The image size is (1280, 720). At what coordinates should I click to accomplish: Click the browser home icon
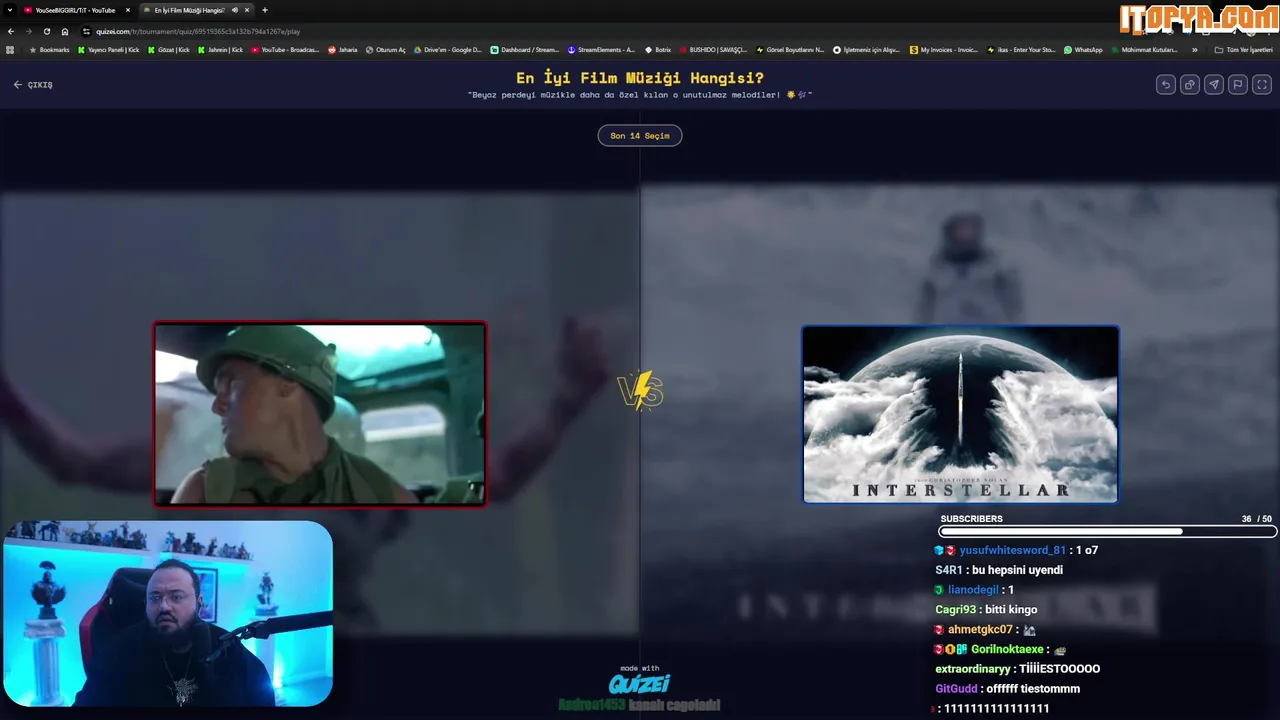(x=65, y=31)
